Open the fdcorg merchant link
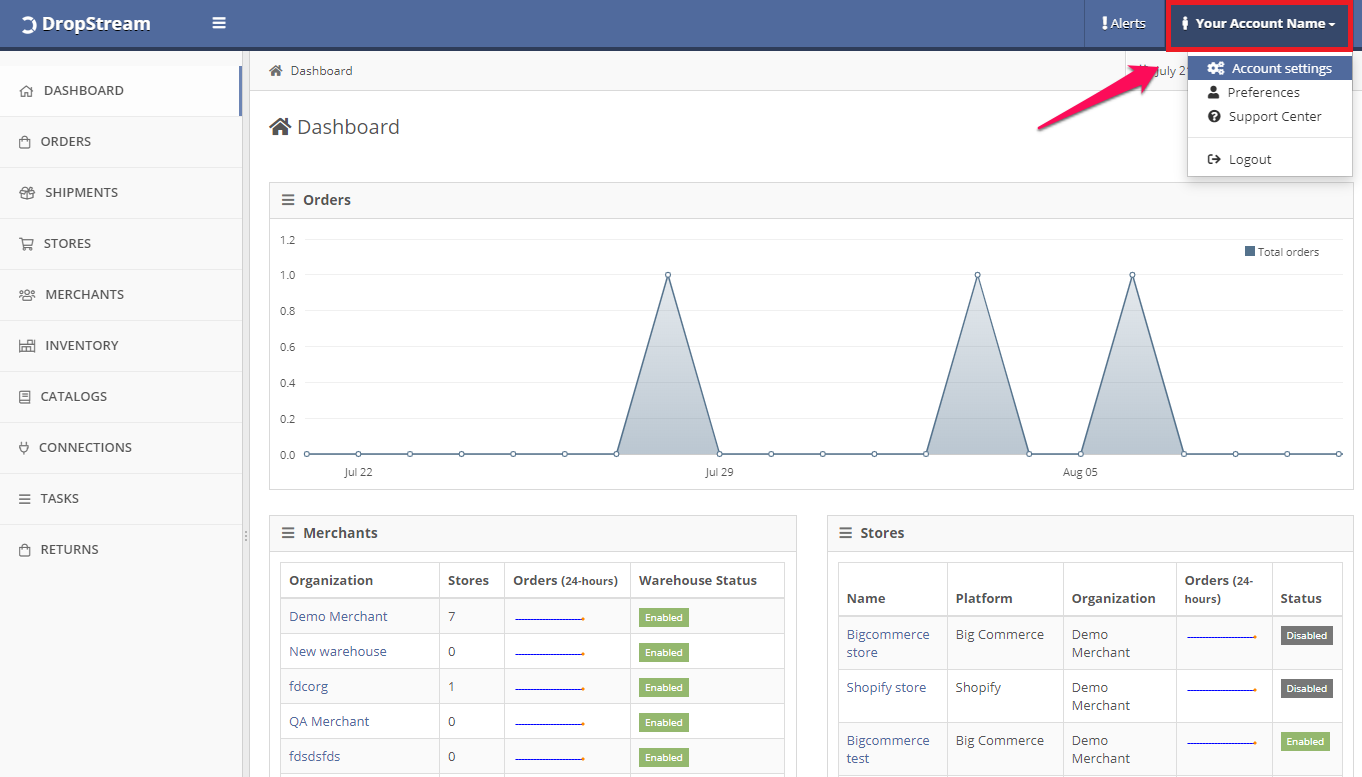This screenshot has height=777, width=1362. pos(308,686)
